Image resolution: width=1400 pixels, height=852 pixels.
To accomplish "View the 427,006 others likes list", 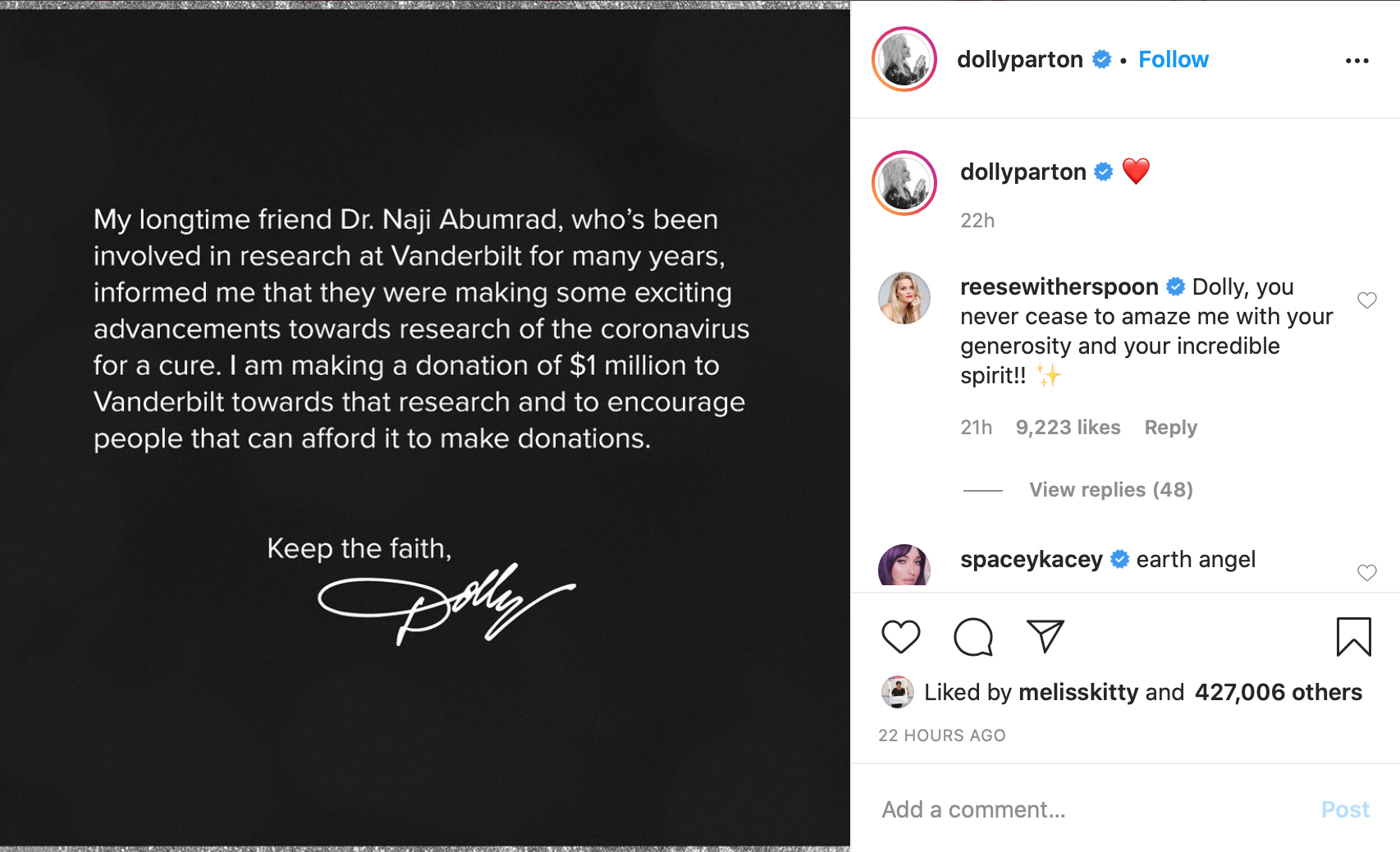I will tap(1278, 692).
